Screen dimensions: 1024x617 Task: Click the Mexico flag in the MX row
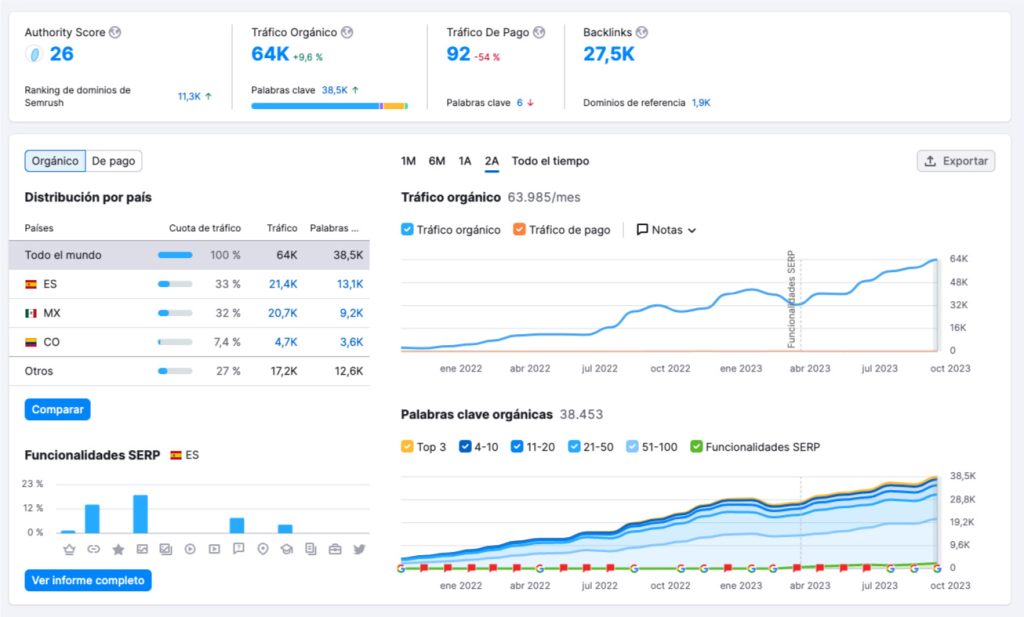[31, 313]
